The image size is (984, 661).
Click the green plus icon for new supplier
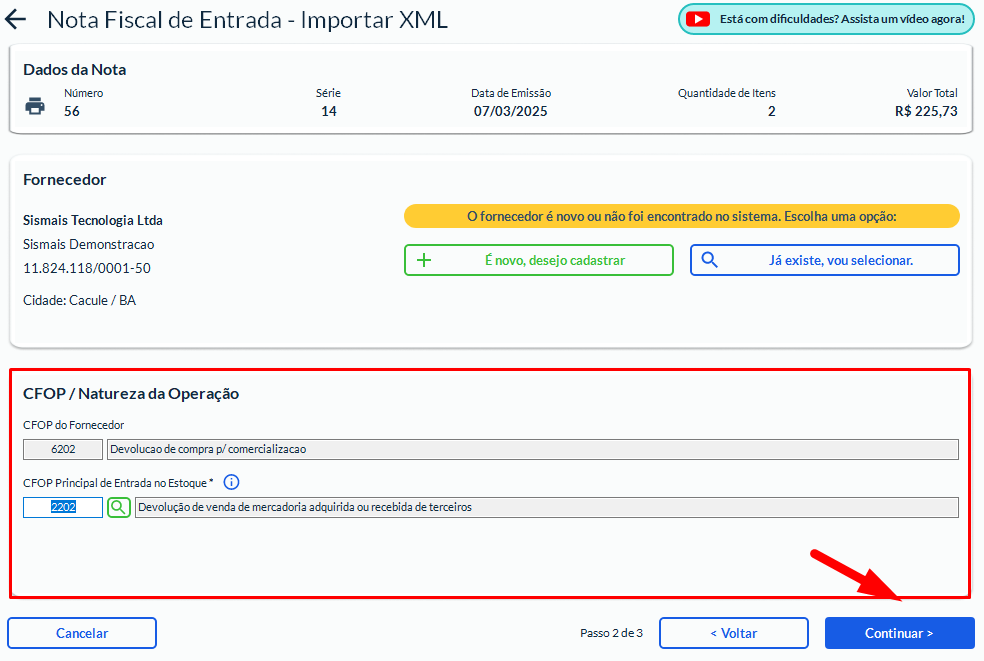(423, 260)
